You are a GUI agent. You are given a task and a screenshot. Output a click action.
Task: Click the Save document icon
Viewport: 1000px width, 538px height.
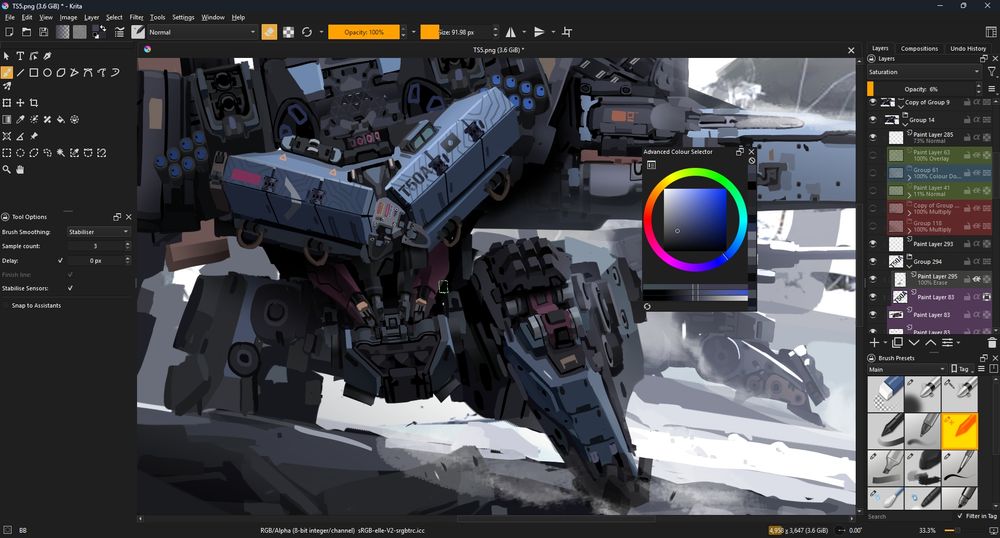pos(43,32)
